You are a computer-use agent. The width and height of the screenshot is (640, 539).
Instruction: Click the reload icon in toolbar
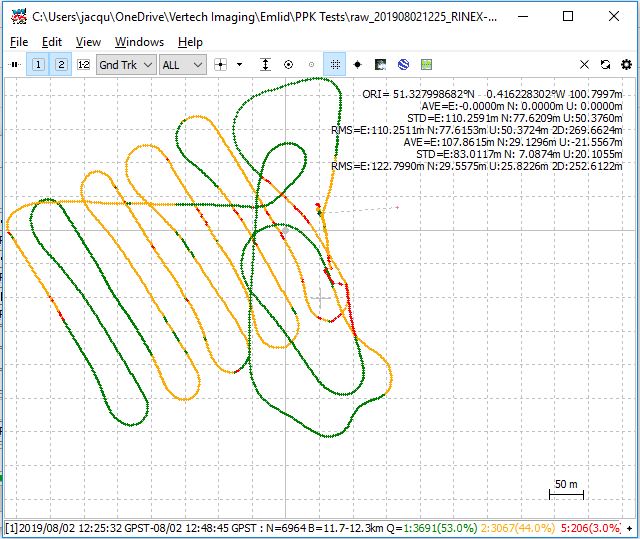605,64
